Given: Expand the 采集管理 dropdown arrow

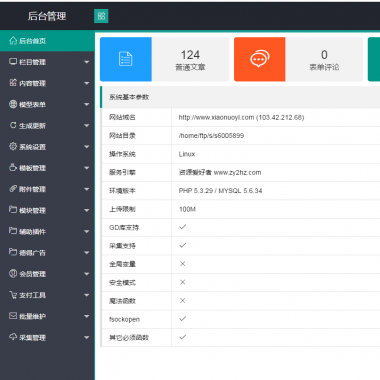Looking at the screenshot, I should click(x=87, y=337).
